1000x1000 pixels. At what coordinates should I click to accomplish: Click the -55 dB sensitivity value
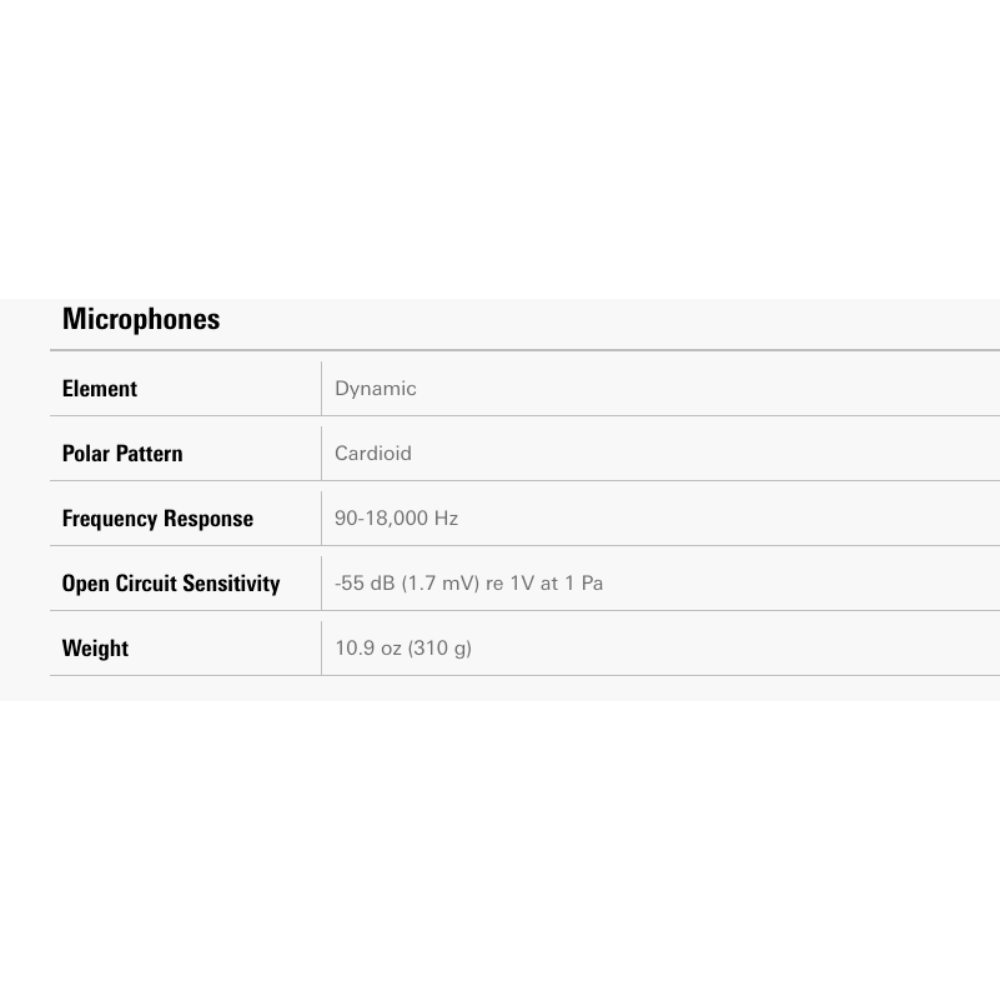coord(469,583)
